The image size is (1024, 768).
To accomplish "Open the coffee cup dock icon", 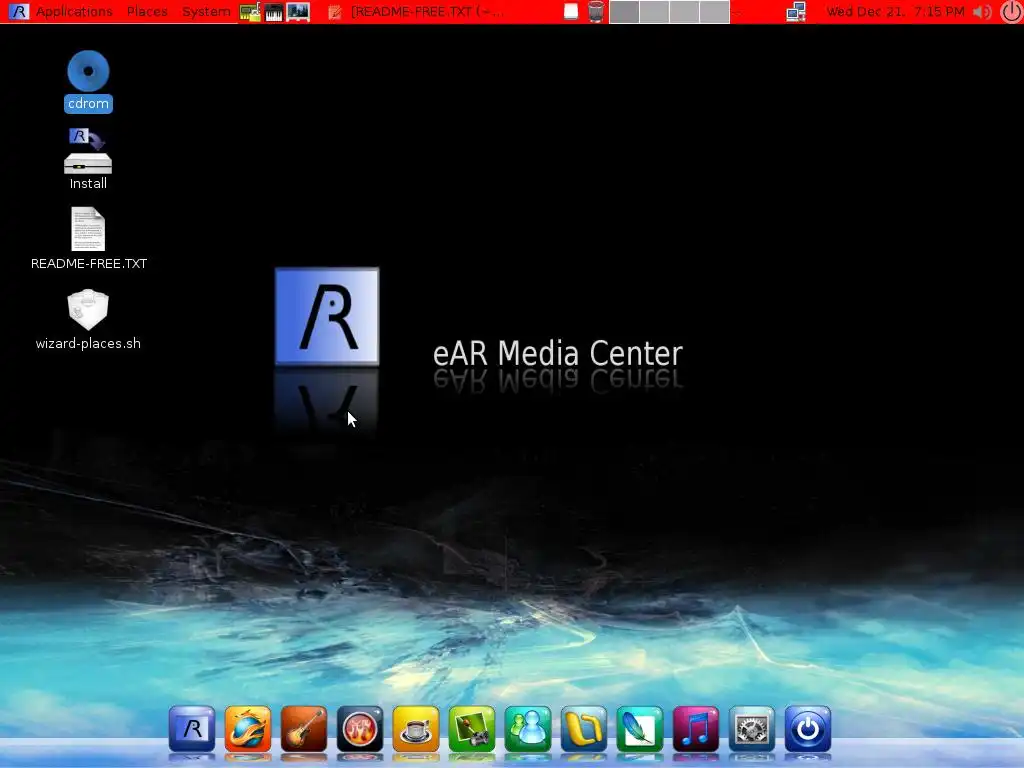I will point(416,728).
